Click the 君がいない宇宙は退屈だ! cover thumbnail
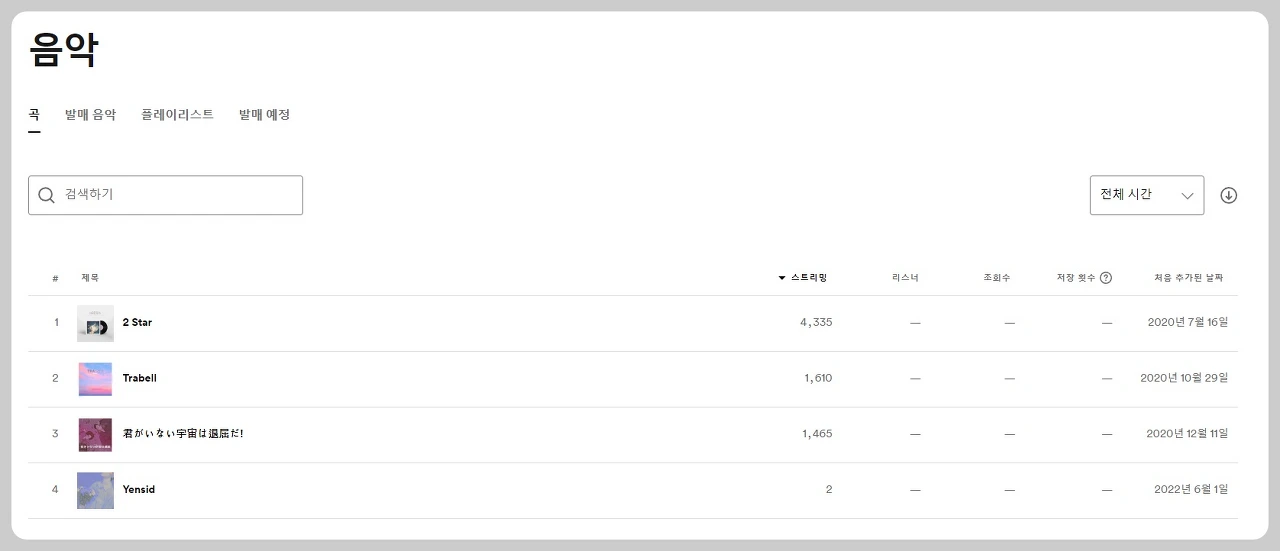1280x551 pixels. click(x=95, y=434)
